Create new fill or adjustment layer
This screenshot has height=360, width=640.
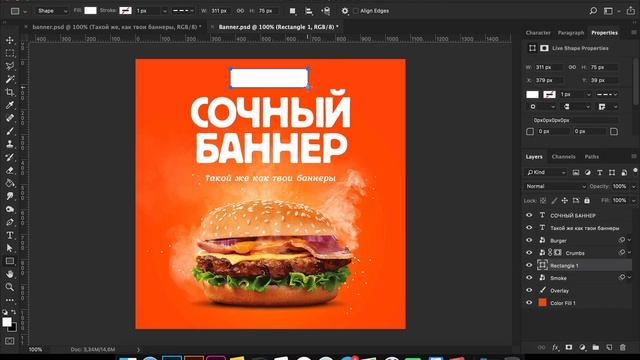click(x=582, y=347)
